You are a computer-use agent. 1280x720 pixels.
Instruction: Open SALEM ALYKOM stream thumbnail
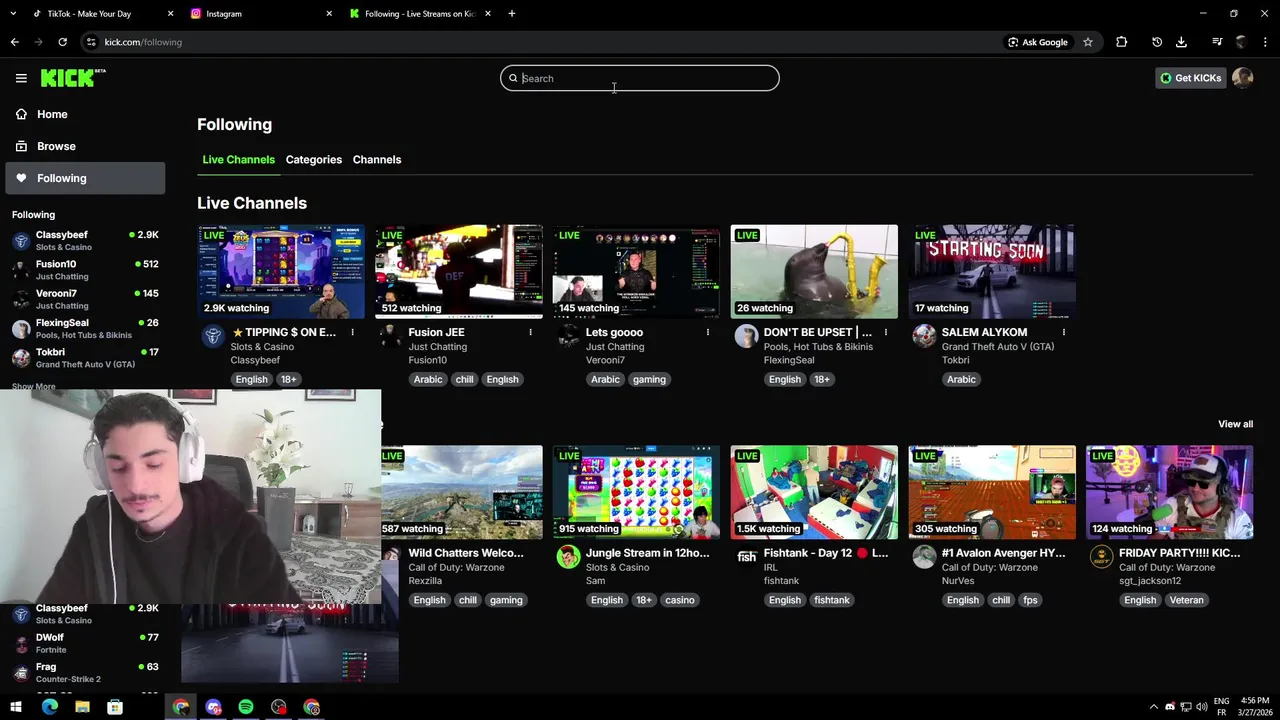click(992, 271)
